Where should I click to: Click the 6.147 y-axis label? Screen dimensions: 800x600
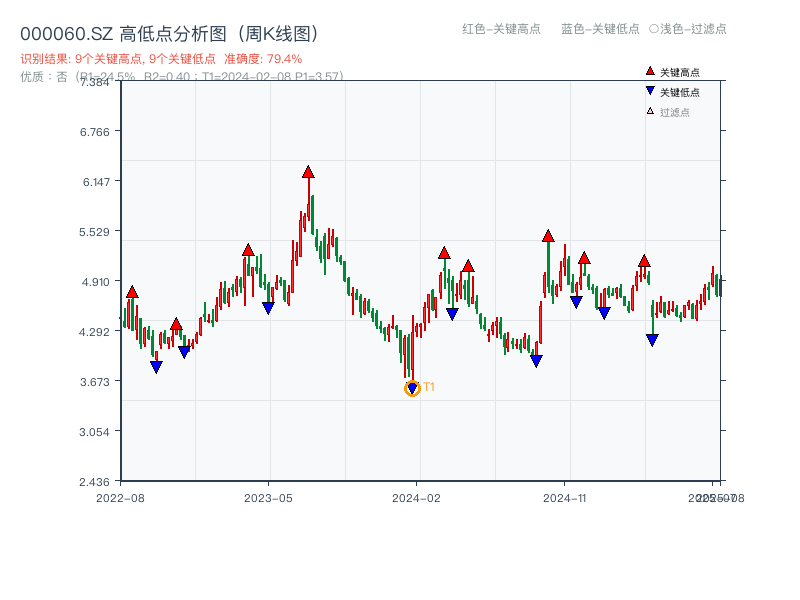(96, 182)
